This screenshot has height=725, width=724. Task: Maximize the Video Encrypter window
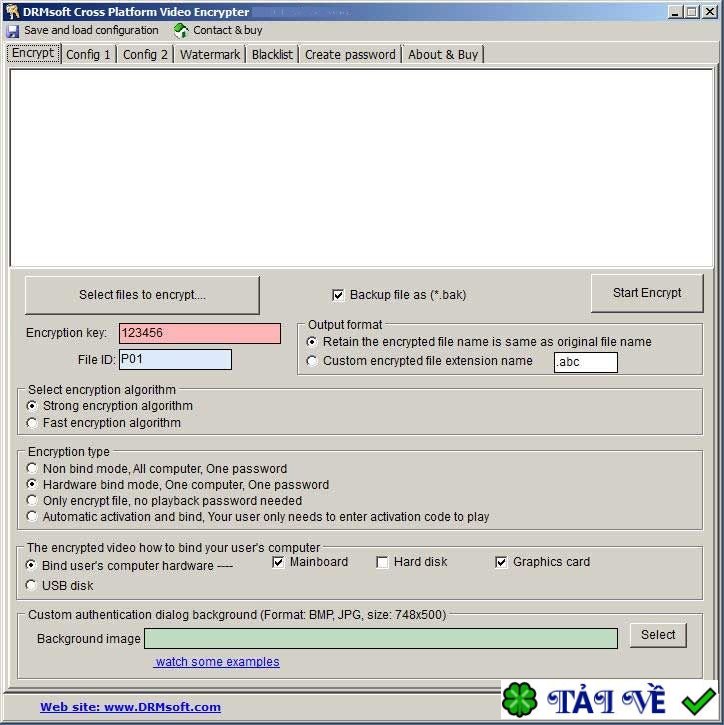pos(692,12)
